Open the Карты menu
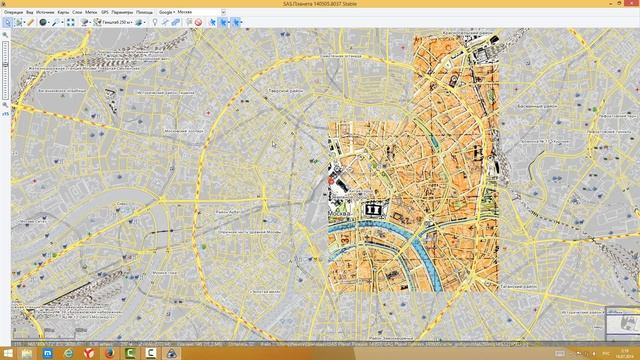 [x=63, y=12]
